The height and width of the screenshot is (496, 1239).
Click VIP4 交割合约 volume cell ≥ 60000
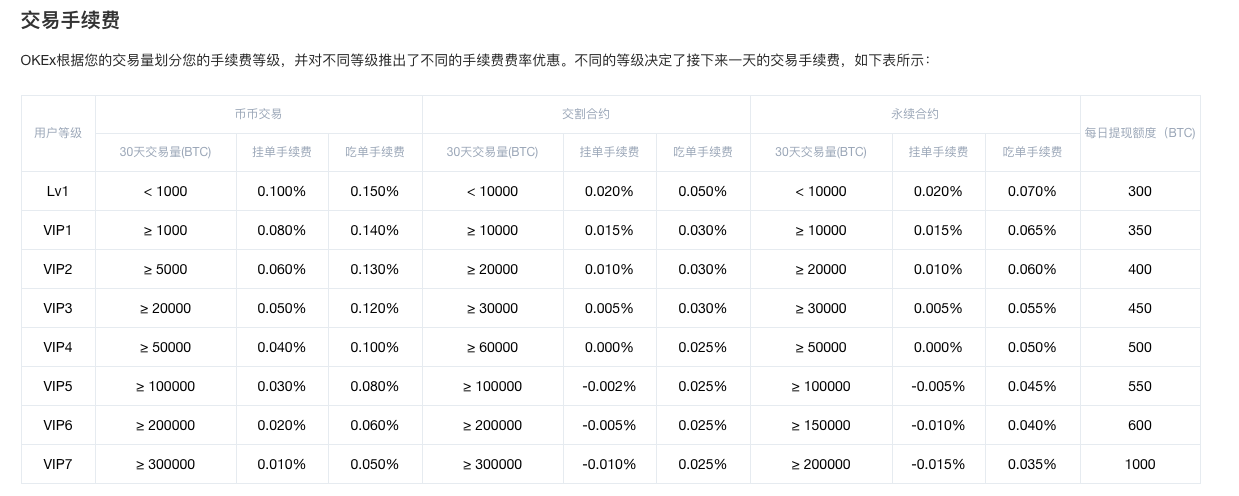click(492, 347)
